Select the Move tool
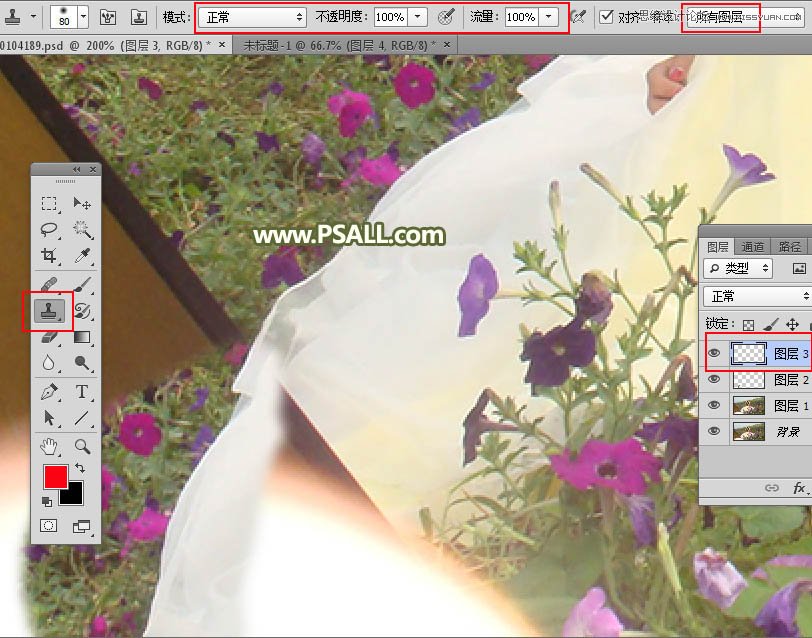 (x=82, y=204)
